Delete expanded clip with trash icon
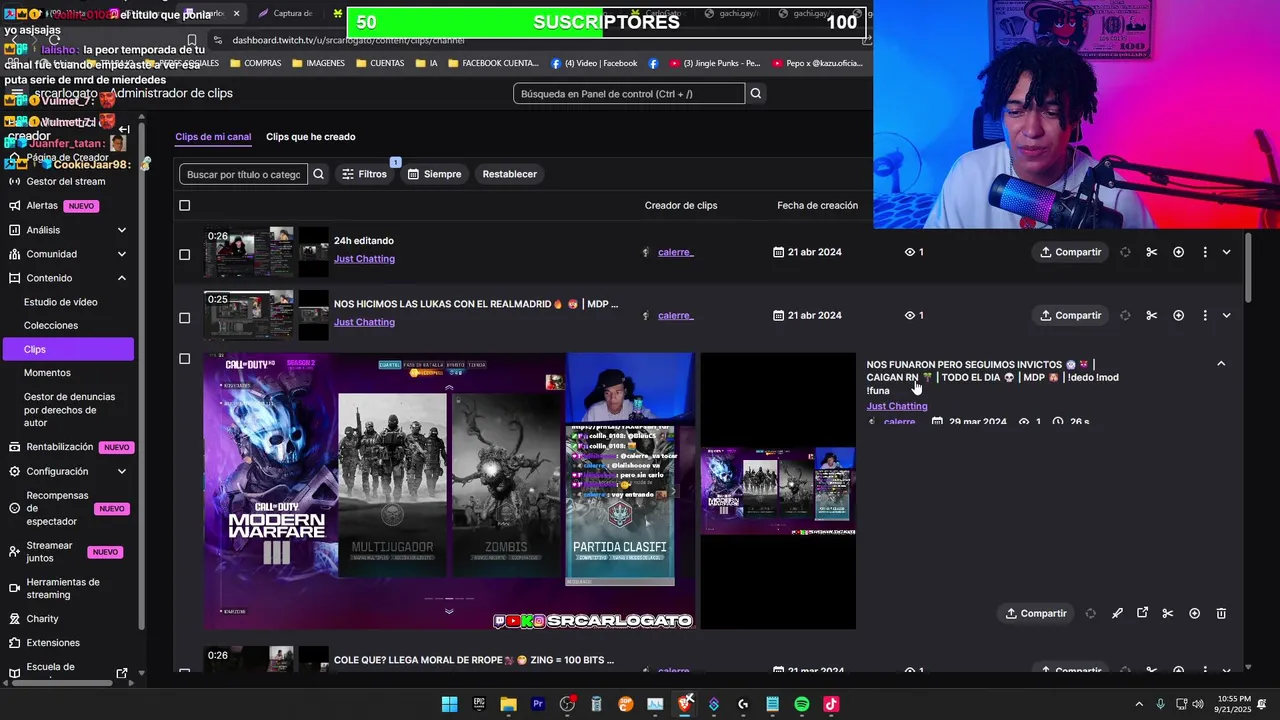This screenshot has width=1280, height=720. tap(1221, 613)
